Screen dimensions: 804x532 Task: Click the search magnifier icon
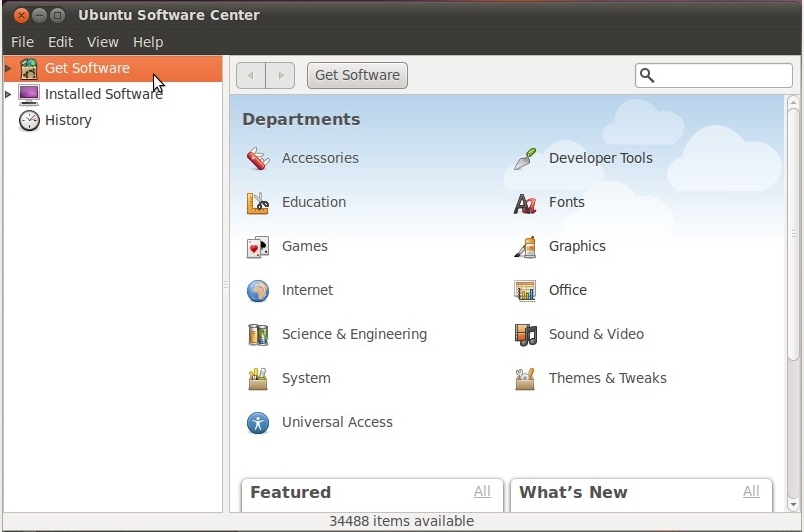[647, 75]
